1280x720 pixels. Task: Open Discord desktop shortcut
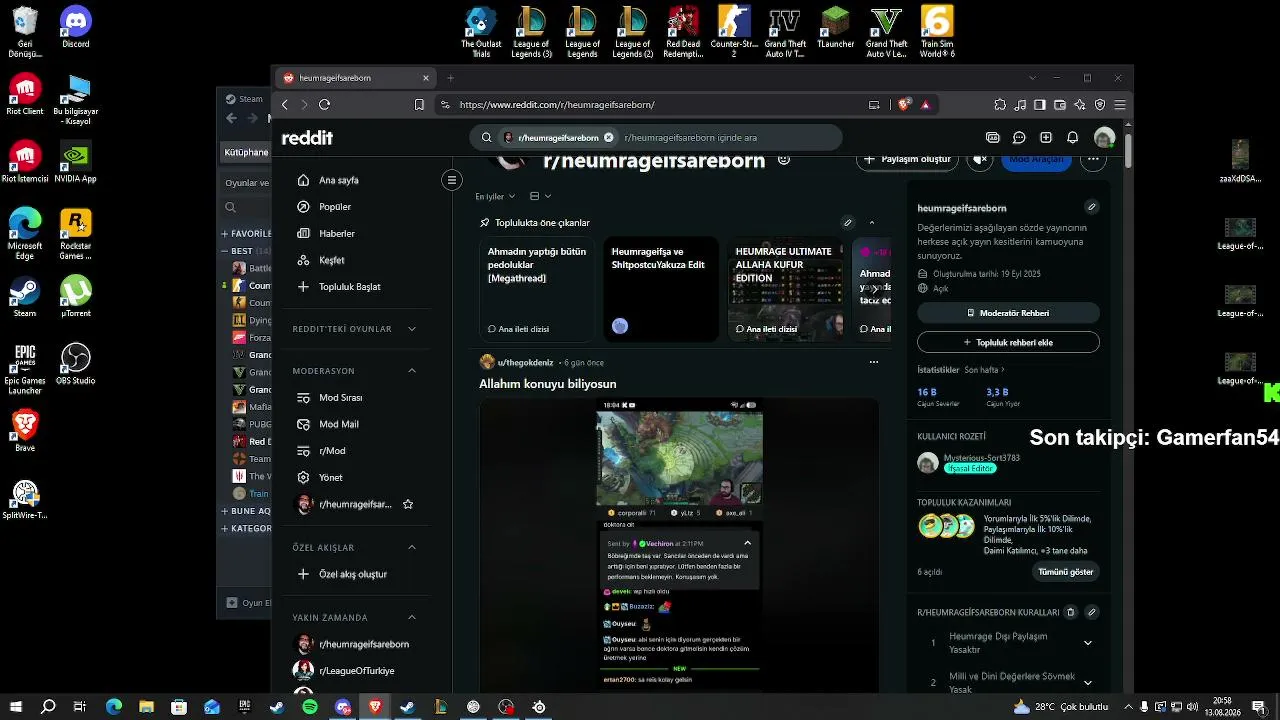click(76, 28)
